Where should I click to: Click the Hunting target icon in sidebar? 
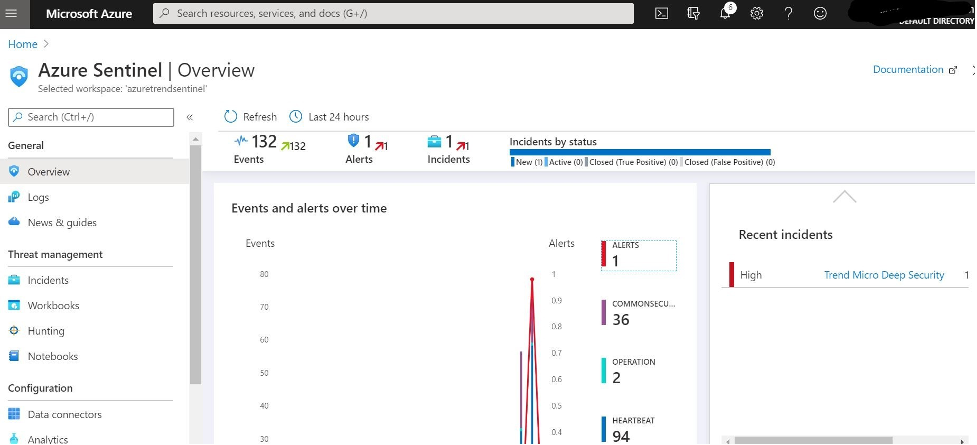(14, 331)
